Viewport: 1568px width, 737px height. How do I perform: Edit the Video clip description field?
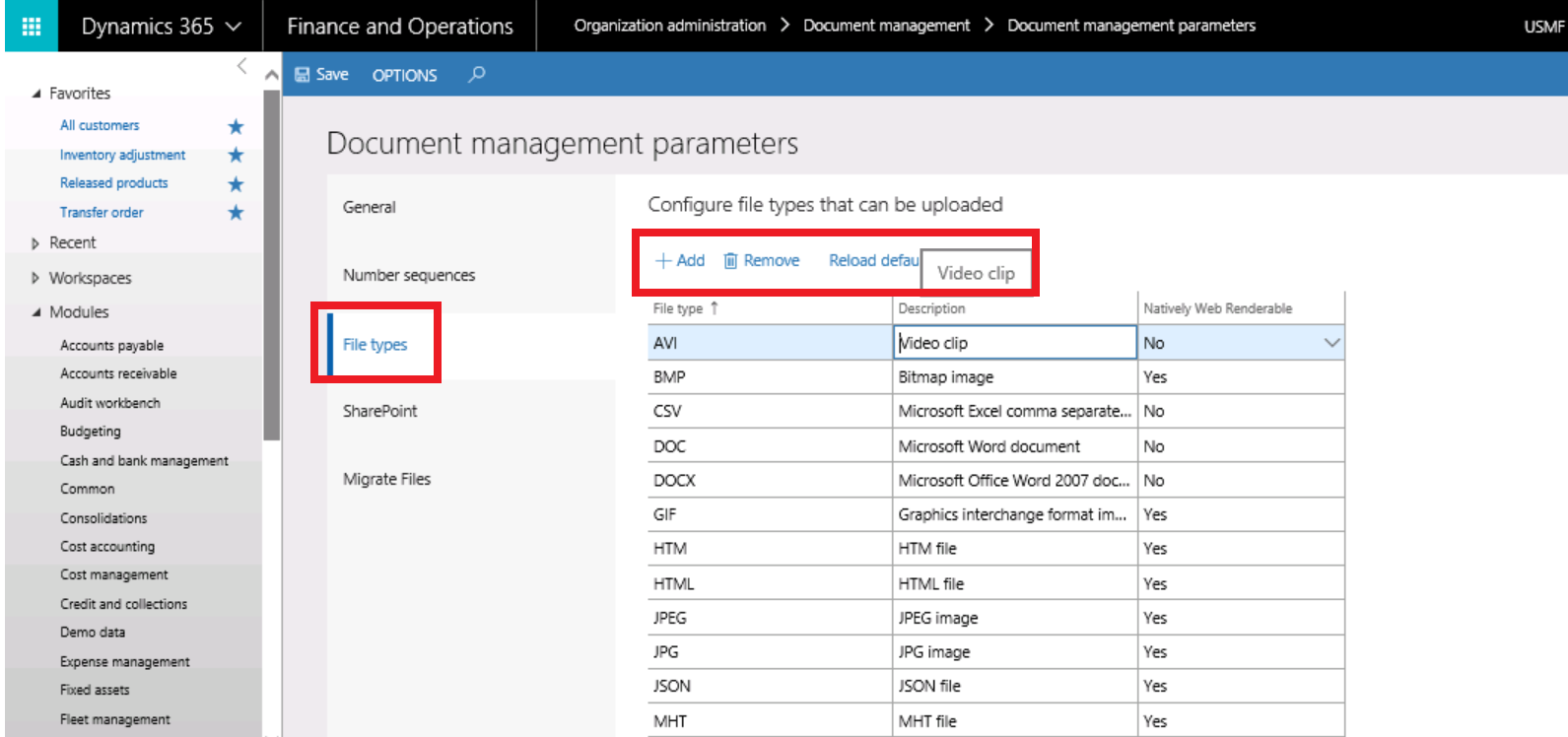pyautogui.click(x=1014, y=343)
